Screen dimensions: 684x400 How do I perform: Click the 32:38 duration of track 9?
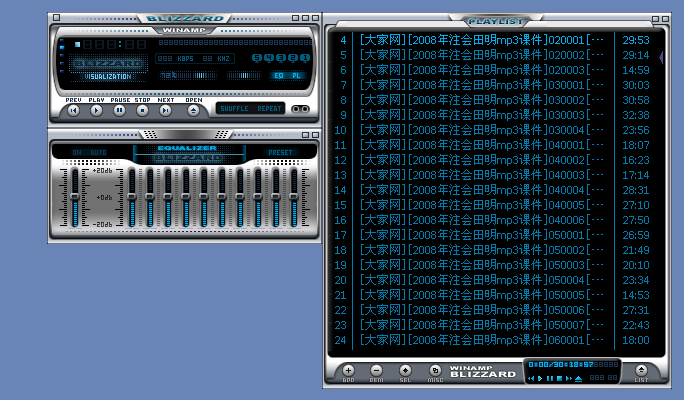click(636, 115)
